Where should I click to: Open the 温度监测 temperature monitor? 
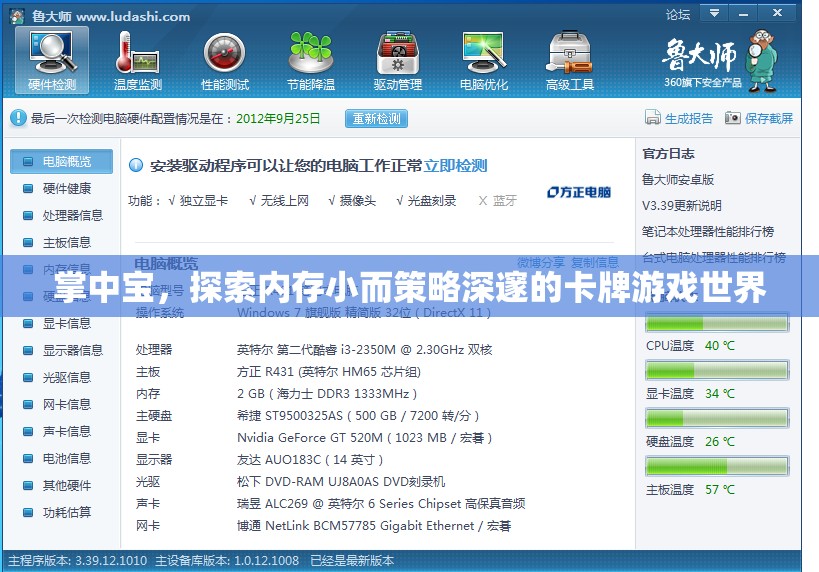click(x=138, y=61)
